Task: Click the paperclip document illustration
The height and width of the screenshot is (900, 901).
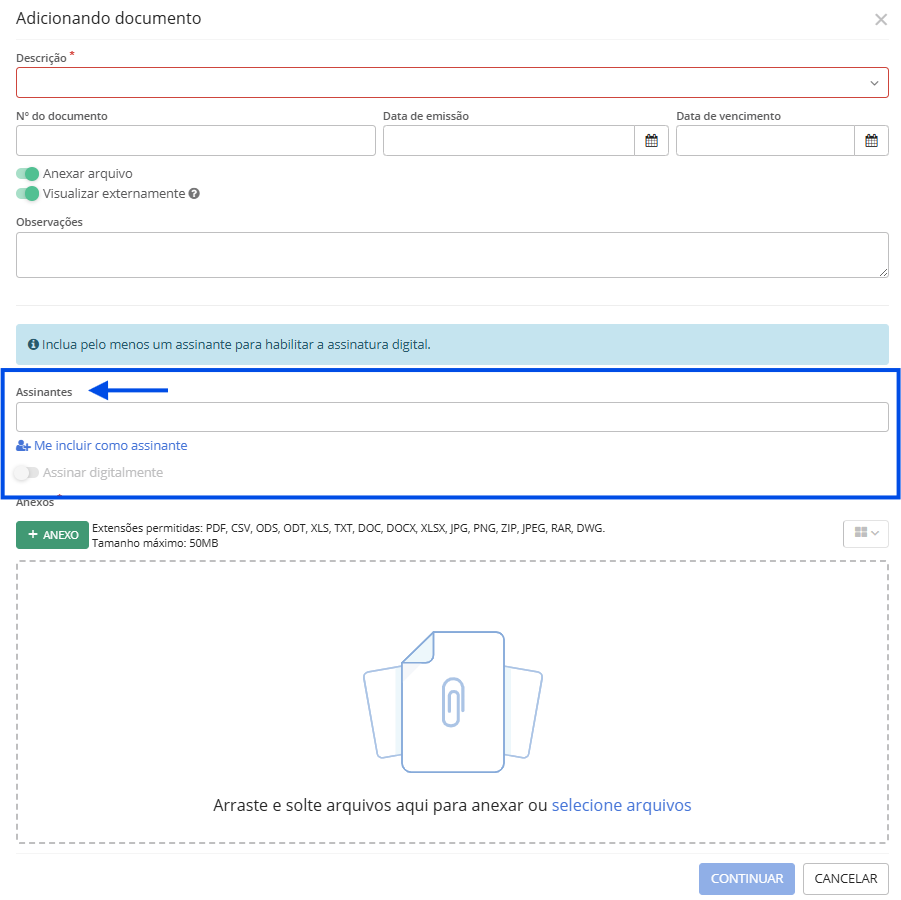Action: click(453, 702)
